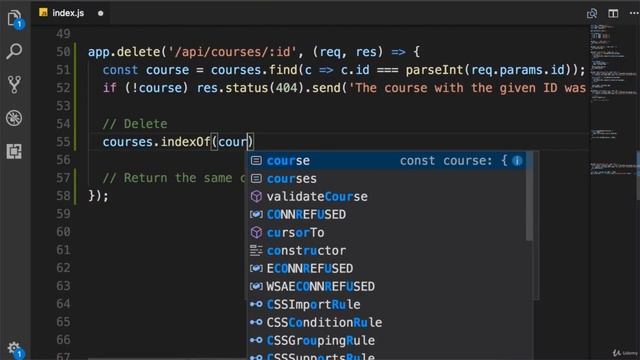This screenshot has height=360, width=640.
Task: Choose the 'CONNREFUSED' suggestion
Action: tap(387, 214)
